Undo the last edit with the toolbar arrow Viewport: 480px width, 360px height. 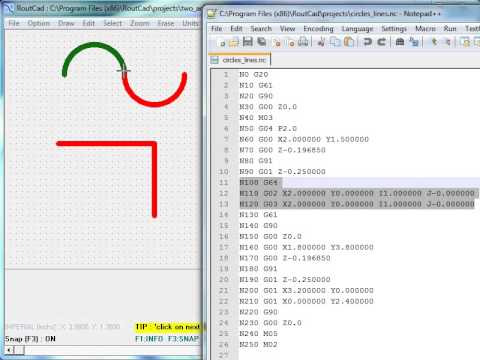point(368,42)
